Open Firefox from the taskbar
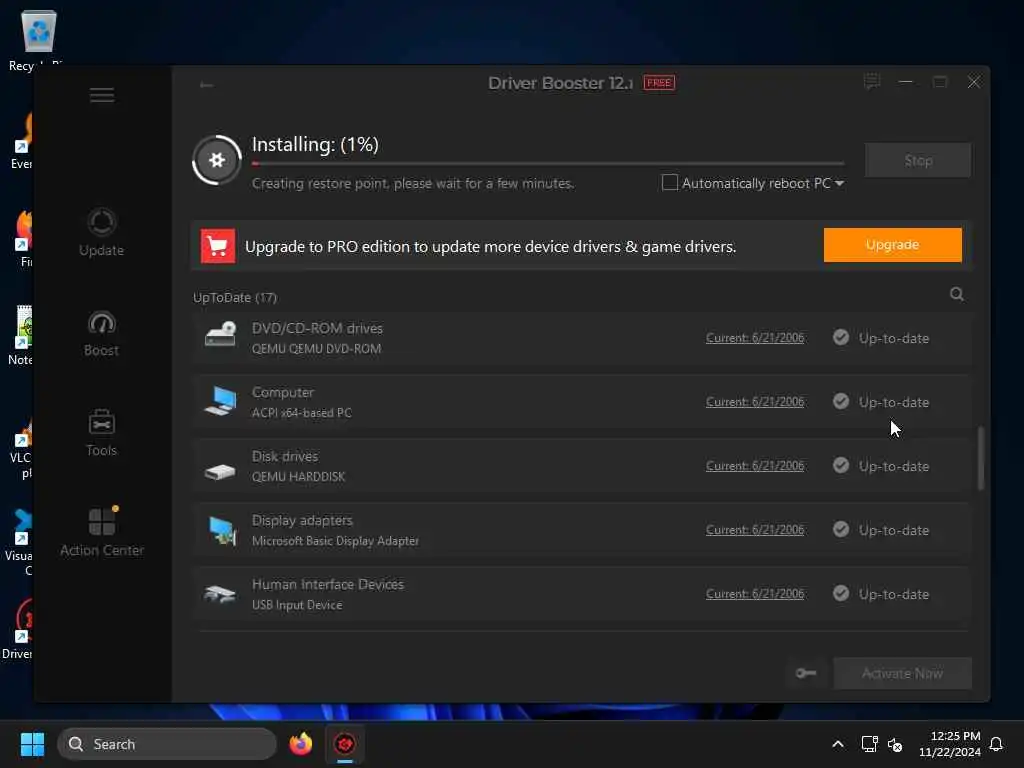 [300, 744]
